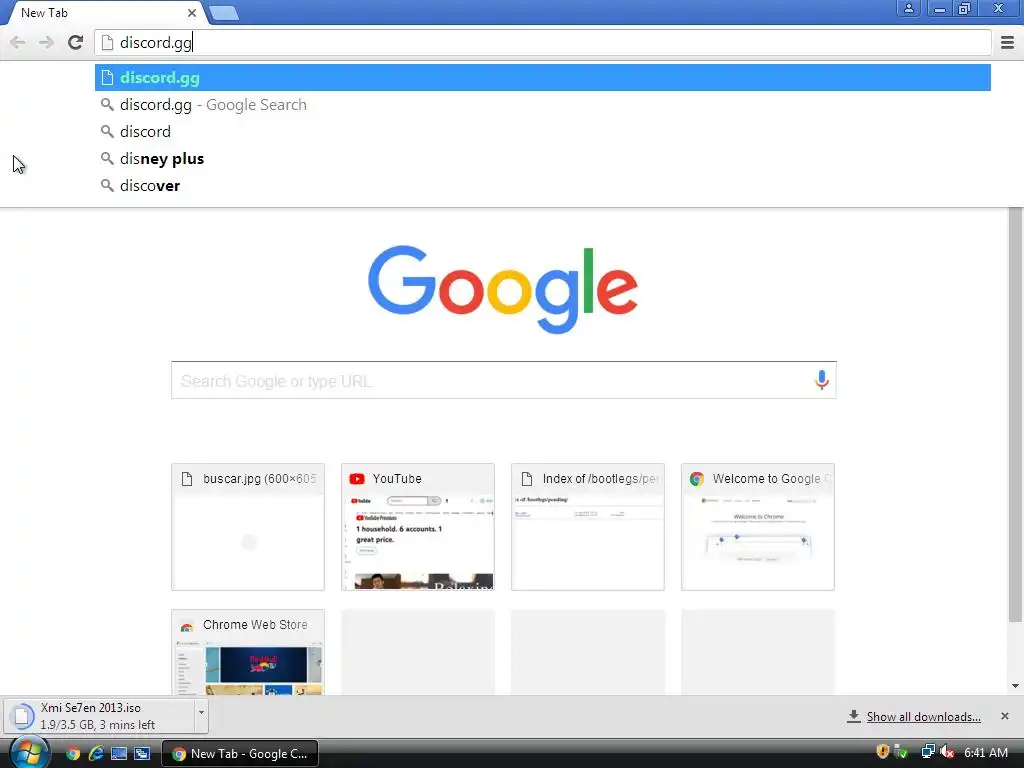
Task: Open a new tab with the tab-strip button
Action: pyautogui.click(x=224, y=13)
